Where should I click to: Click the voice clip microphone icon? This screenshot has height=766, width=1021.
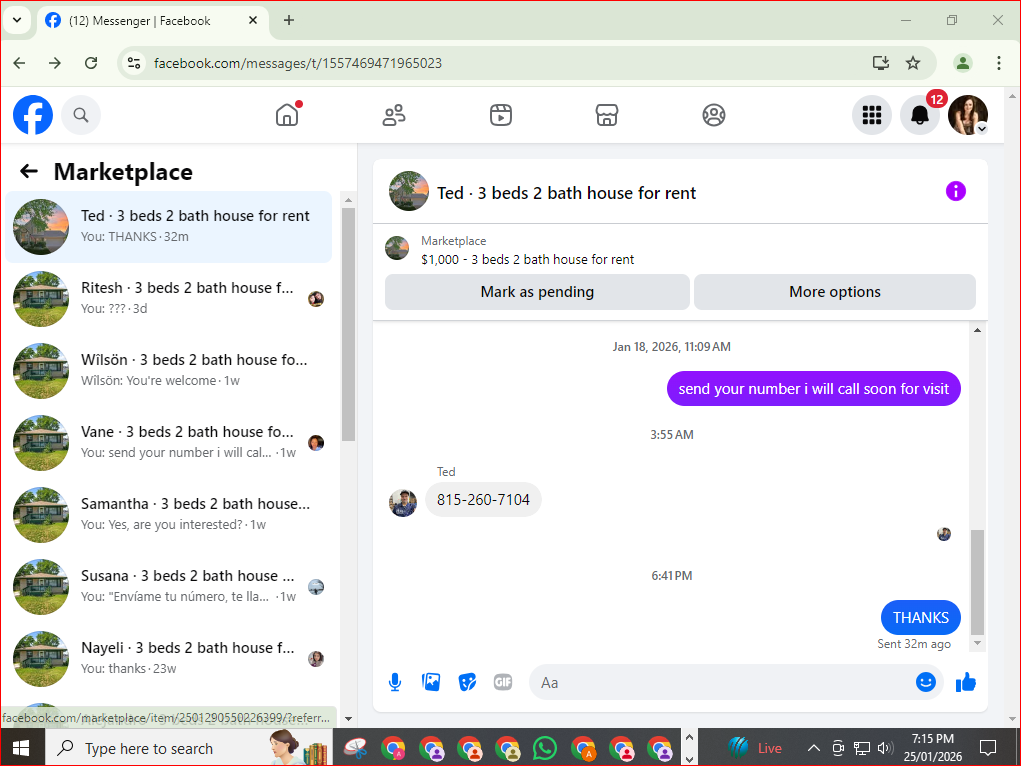coord(395,683)
